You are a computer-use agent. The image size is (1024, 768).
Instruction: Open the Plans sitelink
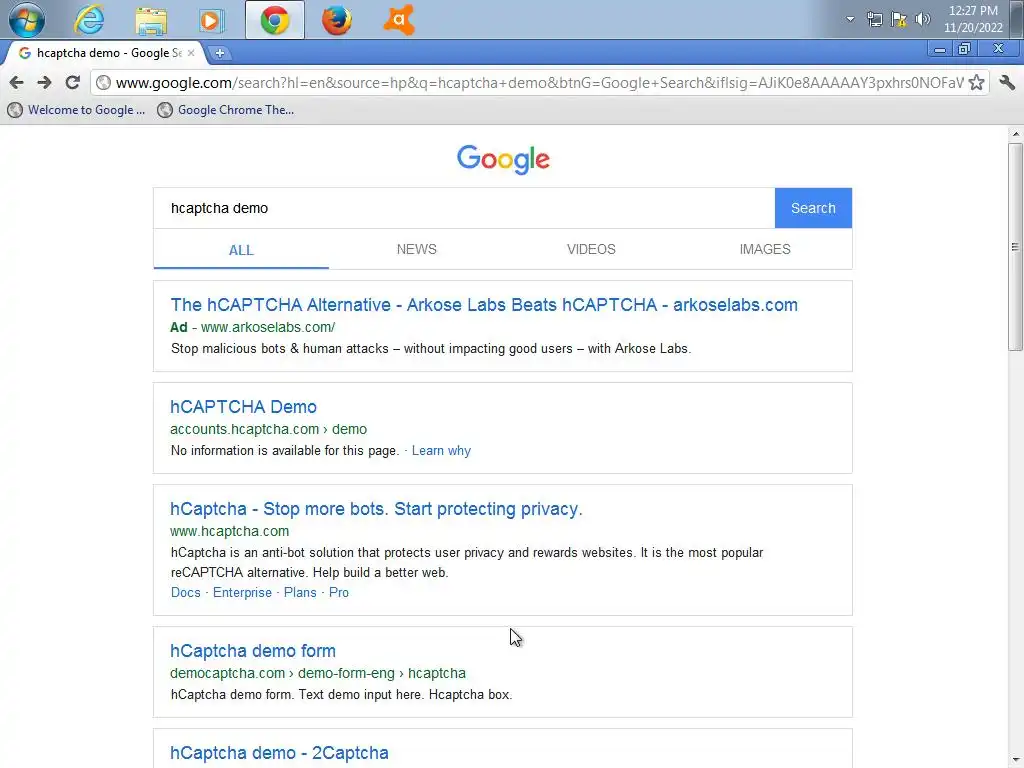pyautogui.click(x=300, y=592)
